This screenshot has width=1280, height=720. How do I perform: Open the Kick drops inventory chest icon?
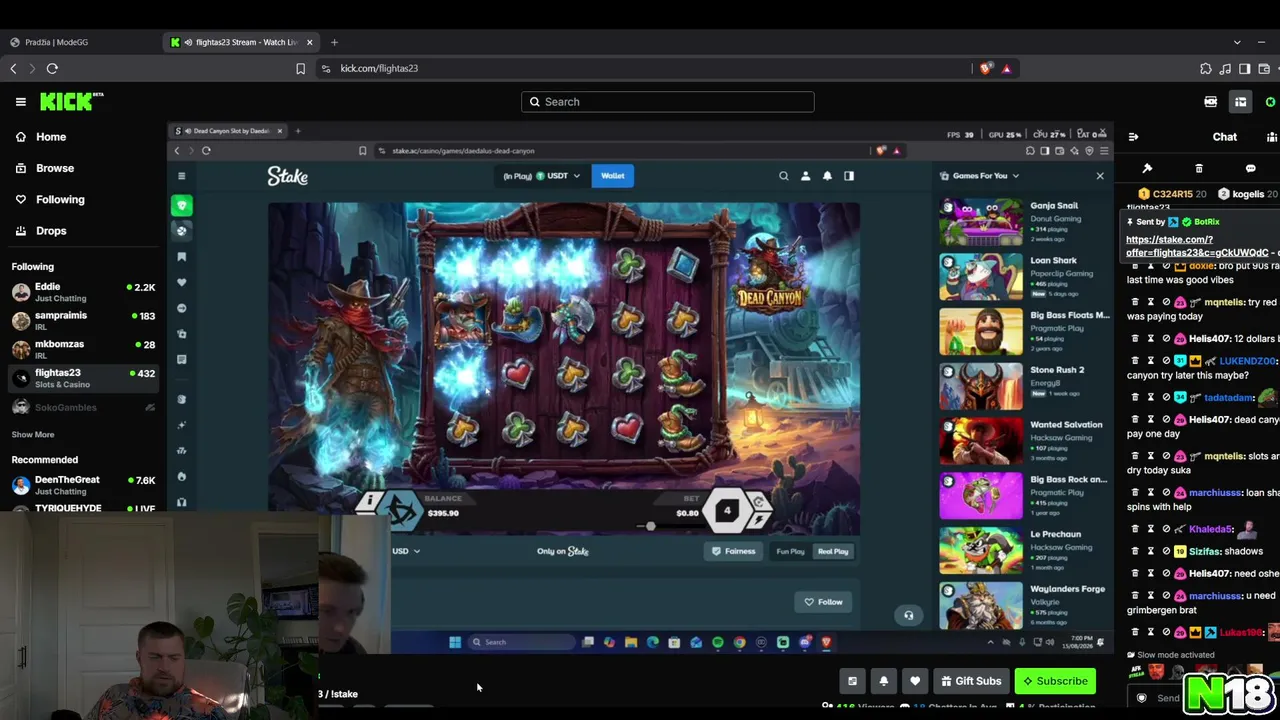(x=1241, y=101)
